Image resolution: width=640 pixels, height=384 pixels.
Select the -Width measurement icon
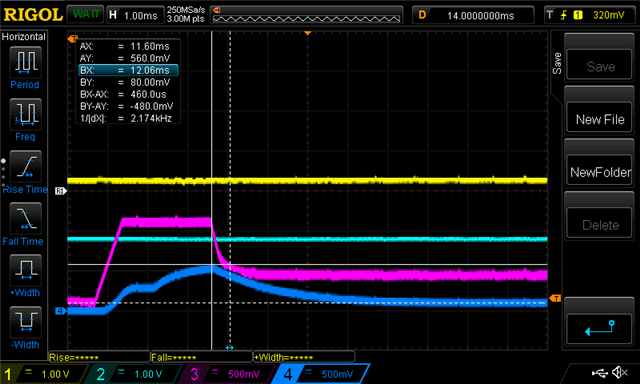(x=25, y=322)
